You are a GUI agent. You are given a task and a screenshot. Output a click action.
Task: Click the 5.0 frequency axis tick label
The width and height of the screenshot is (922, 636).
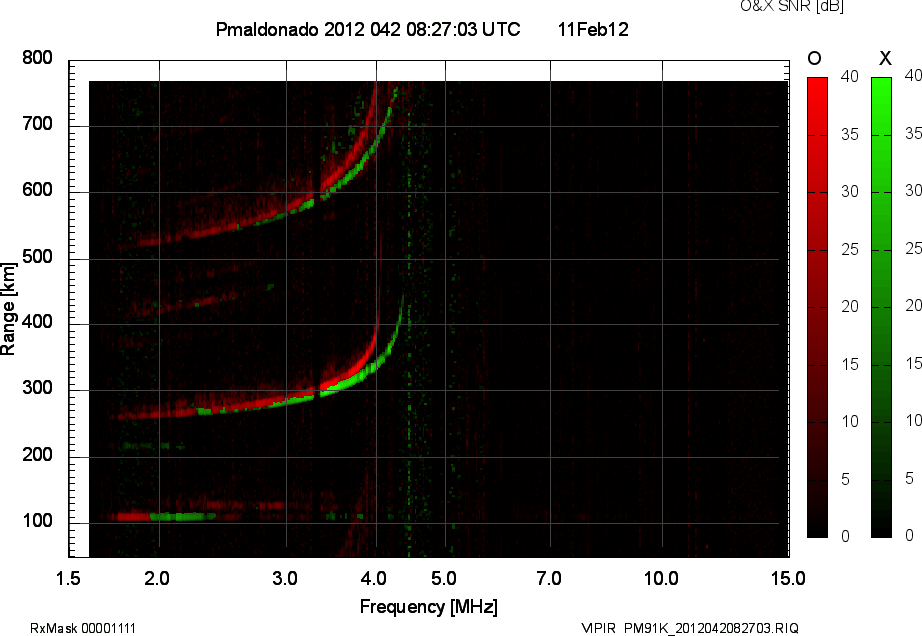[444, 578]
